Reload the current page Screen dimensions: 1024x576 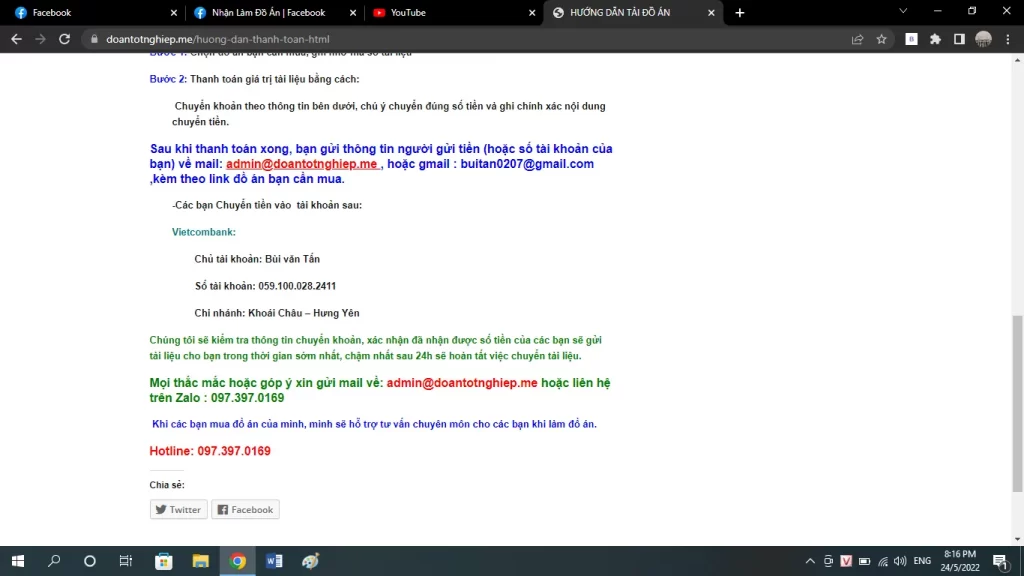(64, 39)
